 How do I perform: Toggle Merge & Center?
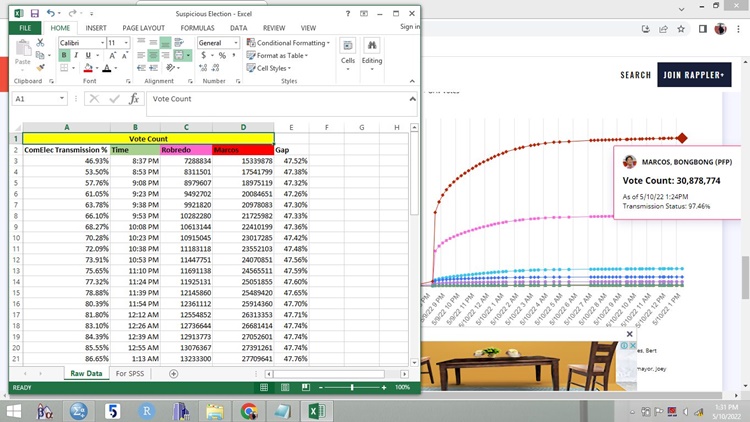pyautogui.click(x=179, y=56)
